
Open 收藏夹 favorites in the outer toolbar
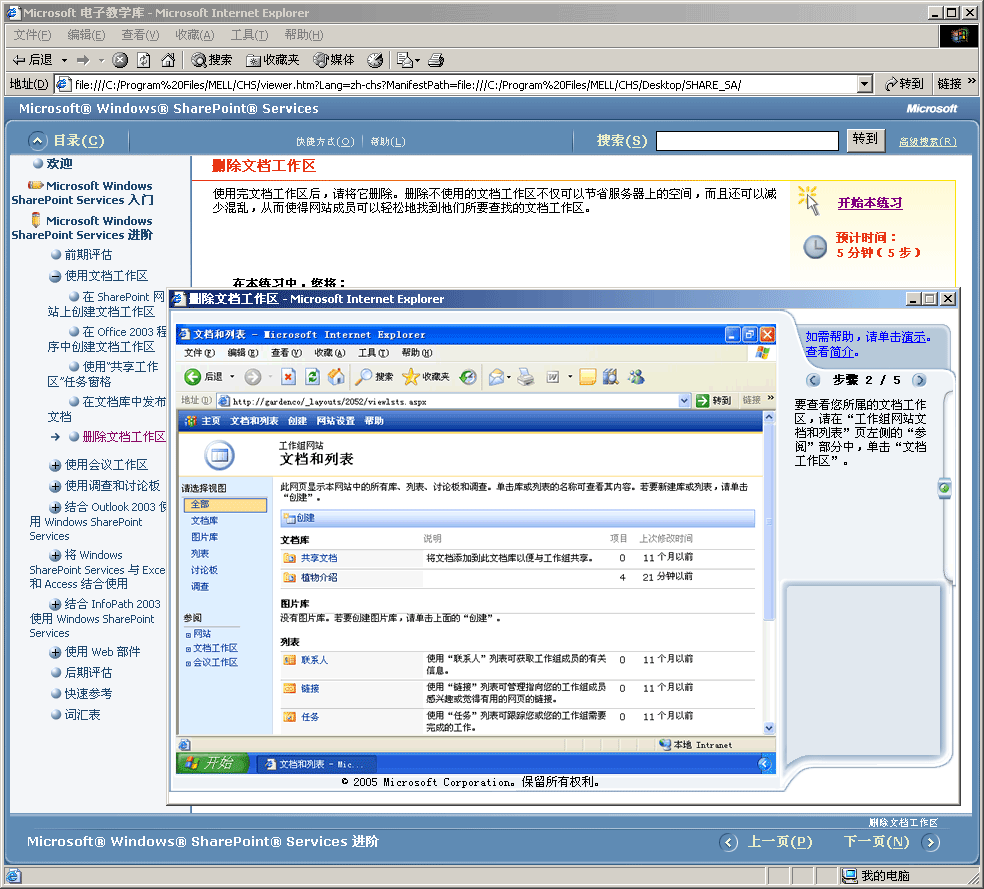tap(272, 60)
